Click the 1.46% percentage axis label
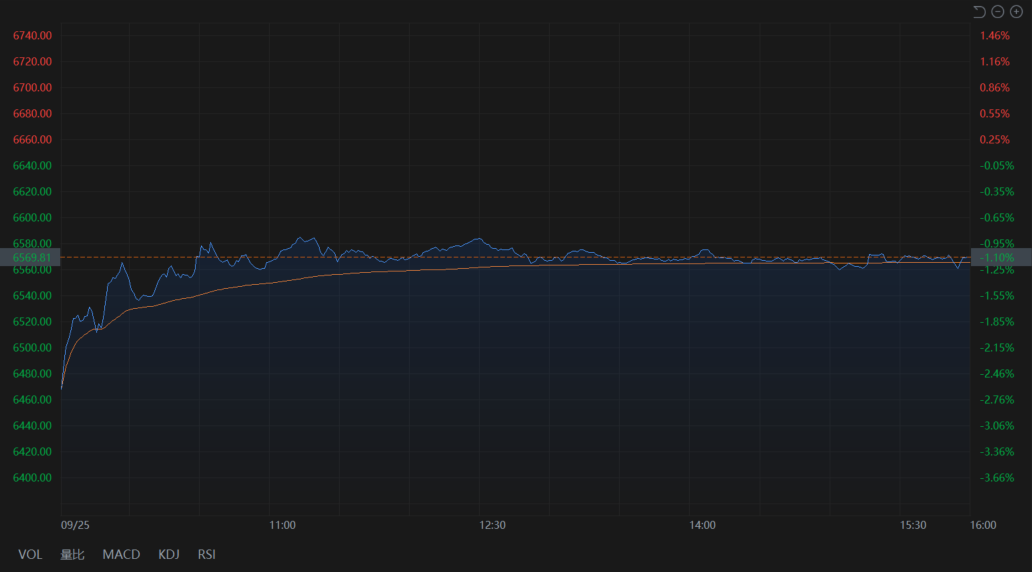 995,35
